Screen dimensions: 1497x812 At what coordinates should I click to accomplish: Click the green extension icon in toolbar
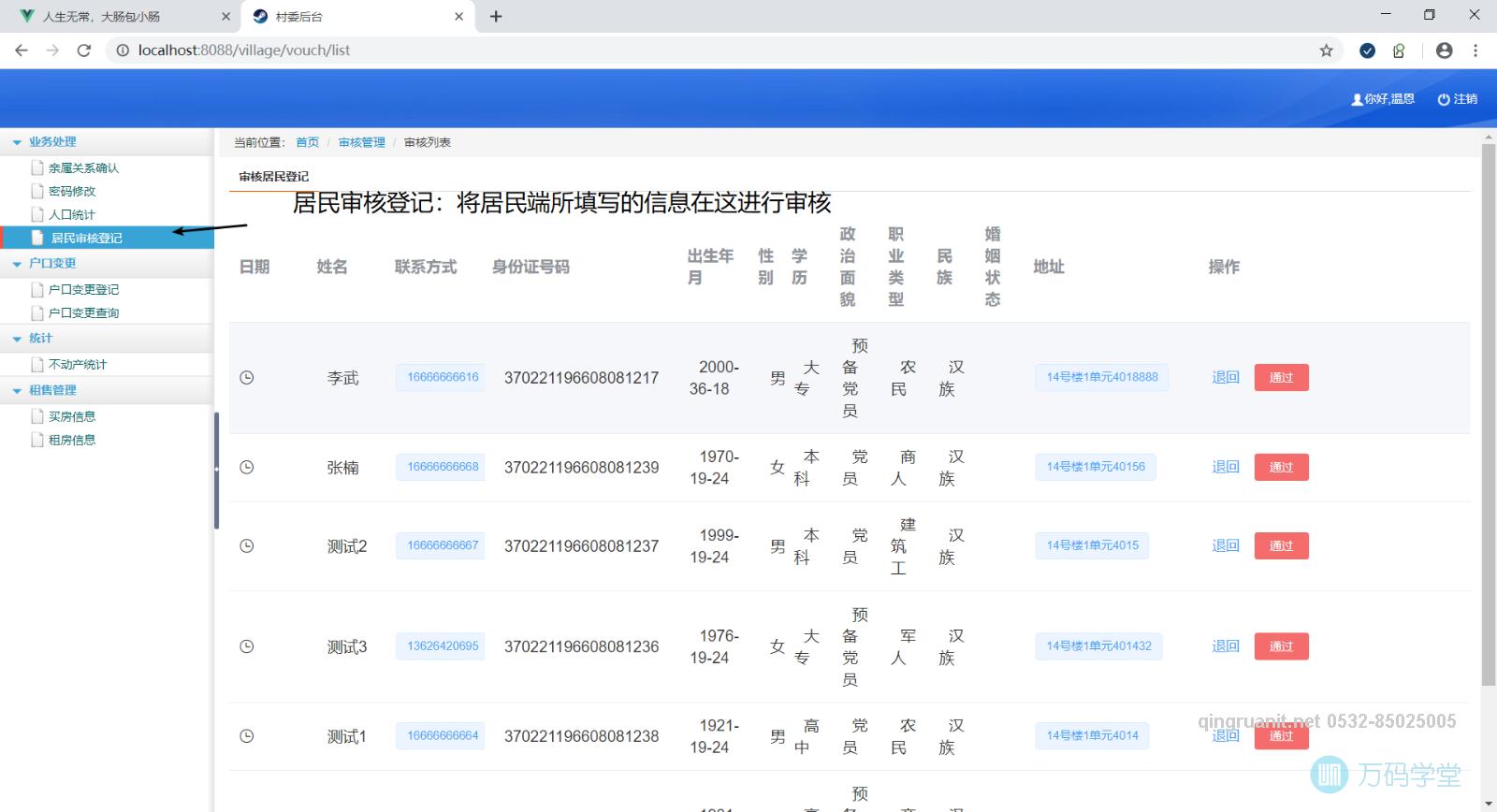tap(1399, 51)
